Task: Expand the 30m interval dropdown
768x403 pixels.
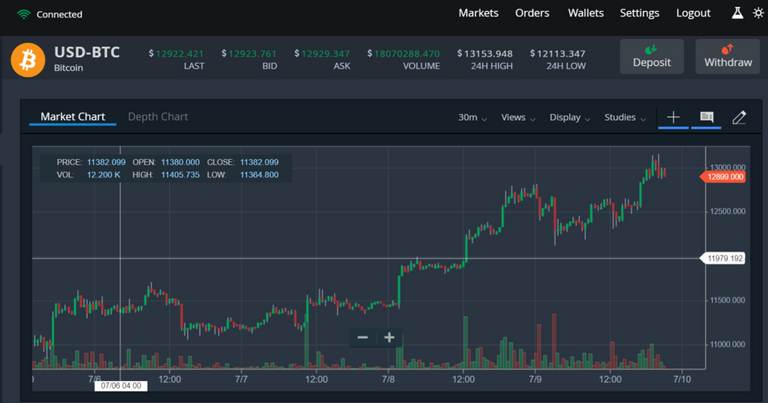Action: point(472,117)
